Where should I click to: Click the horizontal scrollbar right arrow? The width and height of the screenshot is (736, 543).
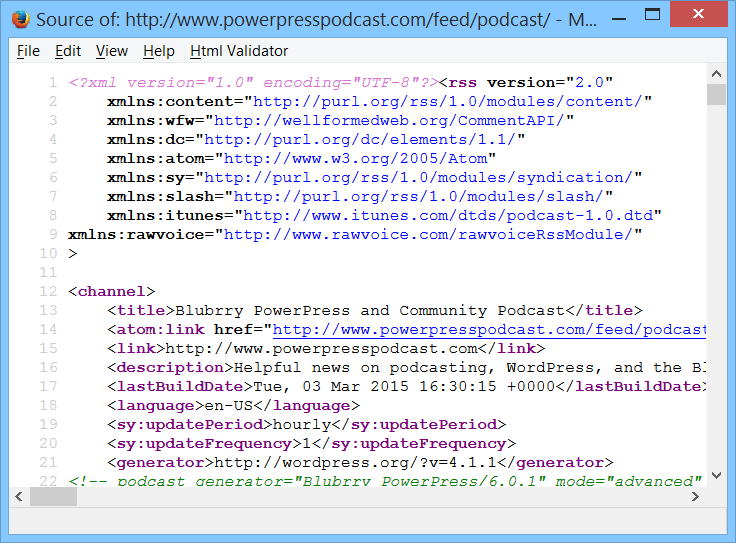point(696,497)
